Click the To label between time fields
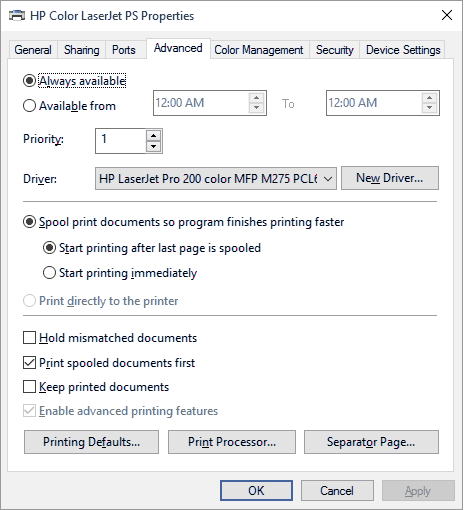 288,104
